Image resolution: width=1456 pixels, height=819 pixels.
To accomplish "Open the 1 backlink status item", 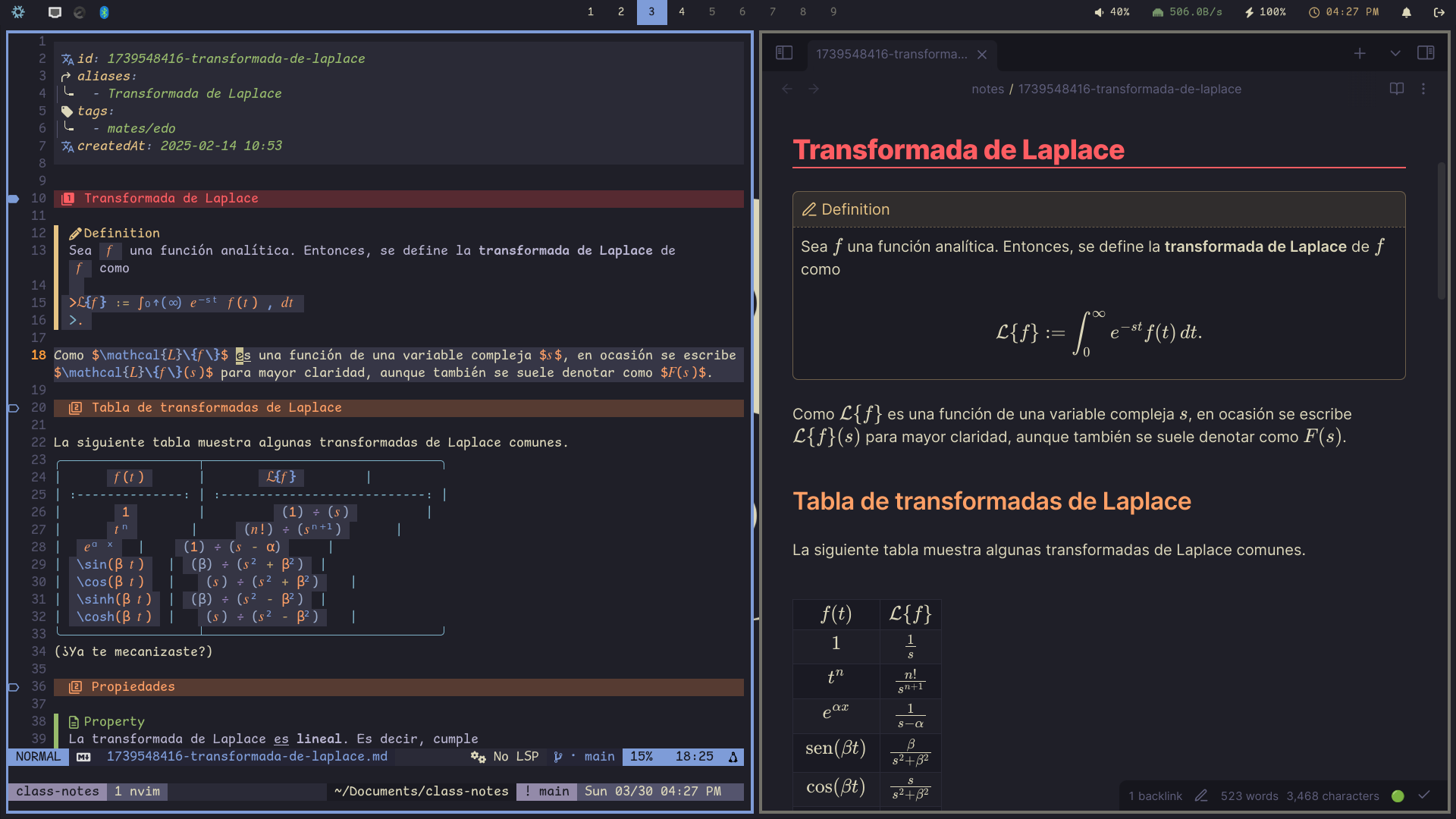I will click(x=1155, y=795).
